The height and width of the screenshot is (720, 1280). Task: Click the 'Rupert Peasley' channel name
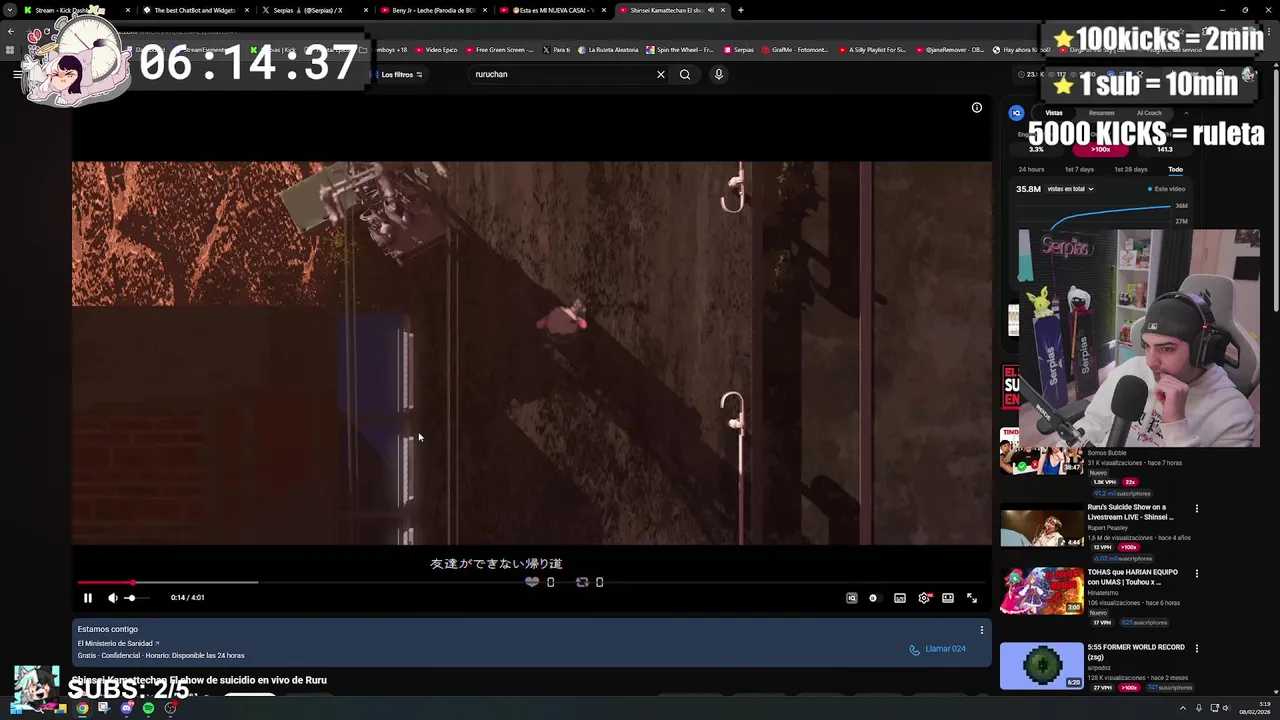[1109, 528]
